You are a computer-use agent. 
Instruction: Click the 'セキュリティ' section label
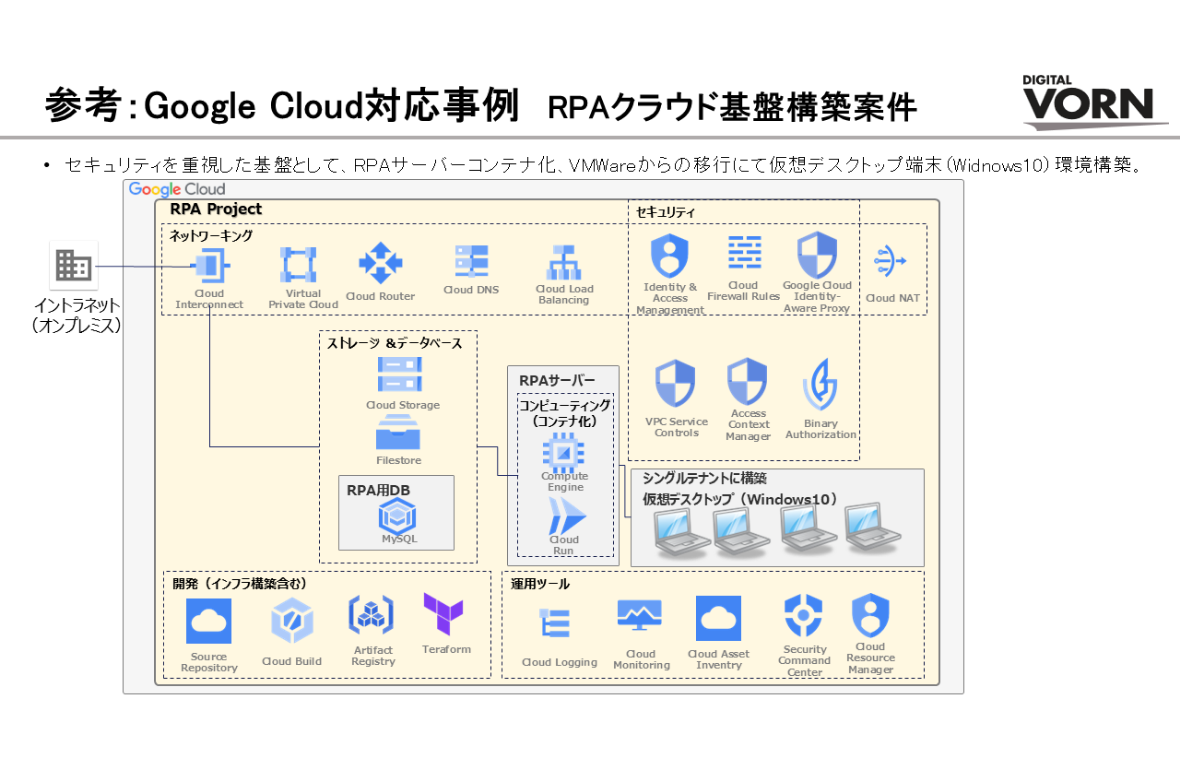click(665, 212)
